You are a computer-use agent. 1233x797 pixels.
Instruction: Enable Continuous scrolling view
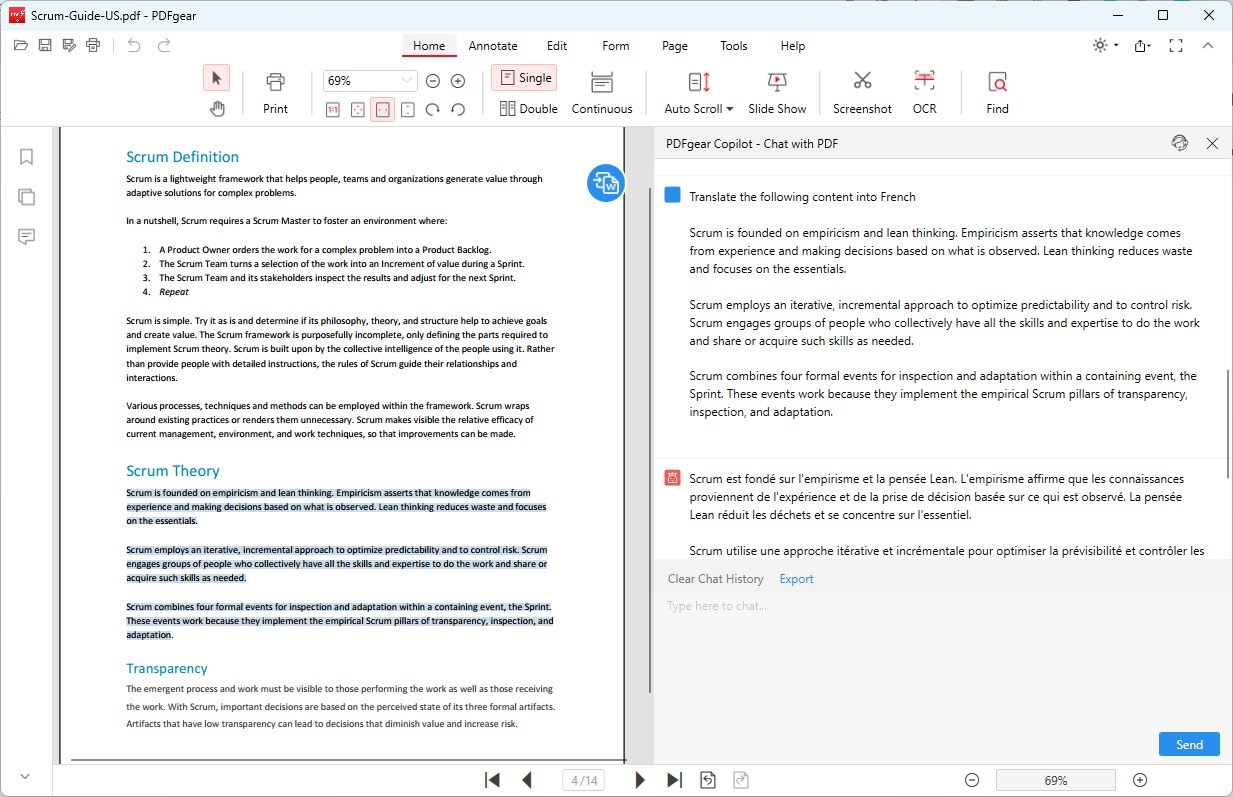click(x=601, y=92)
